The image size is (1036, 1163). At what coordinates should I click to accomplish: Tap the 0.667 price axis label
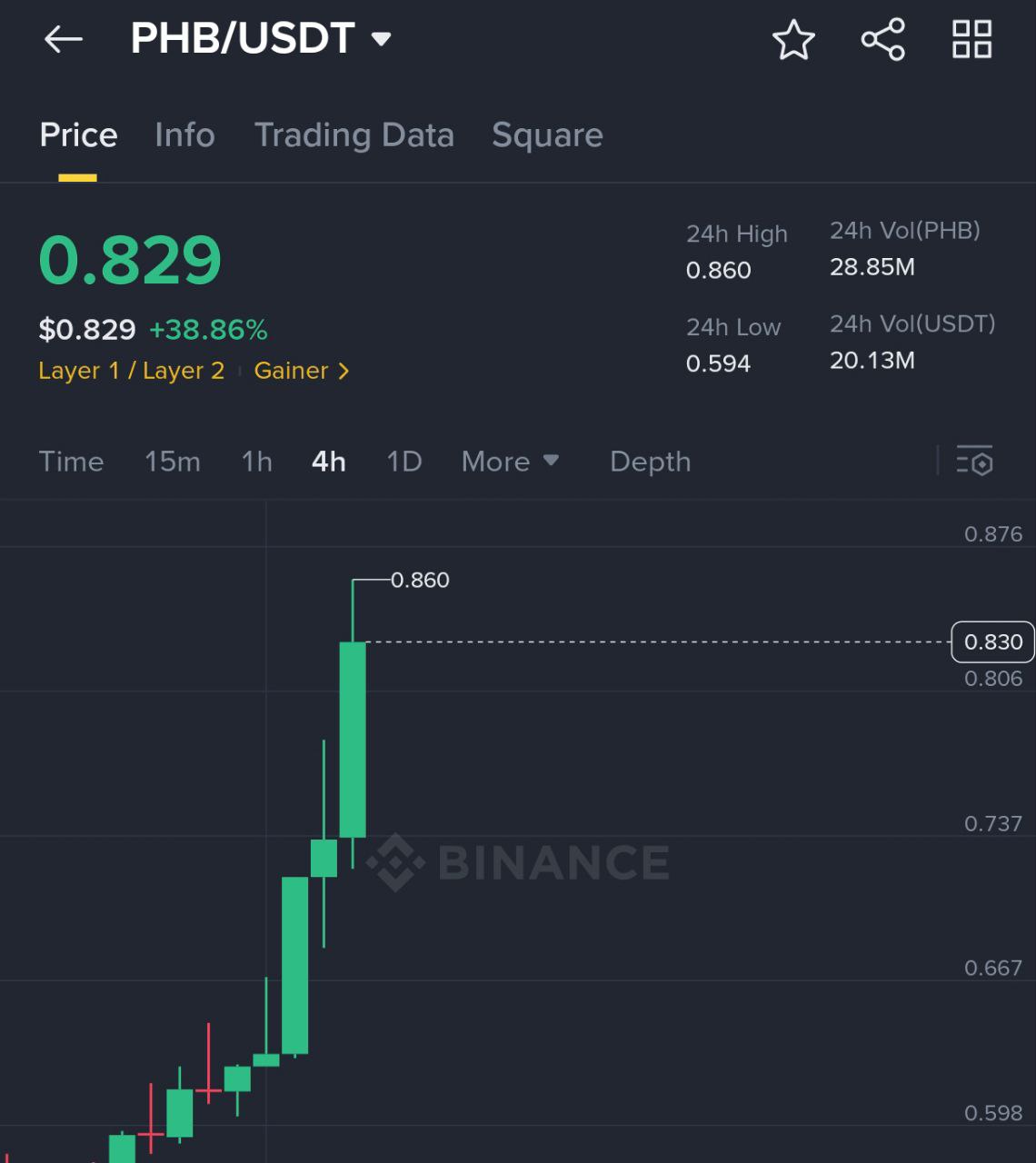993,969
